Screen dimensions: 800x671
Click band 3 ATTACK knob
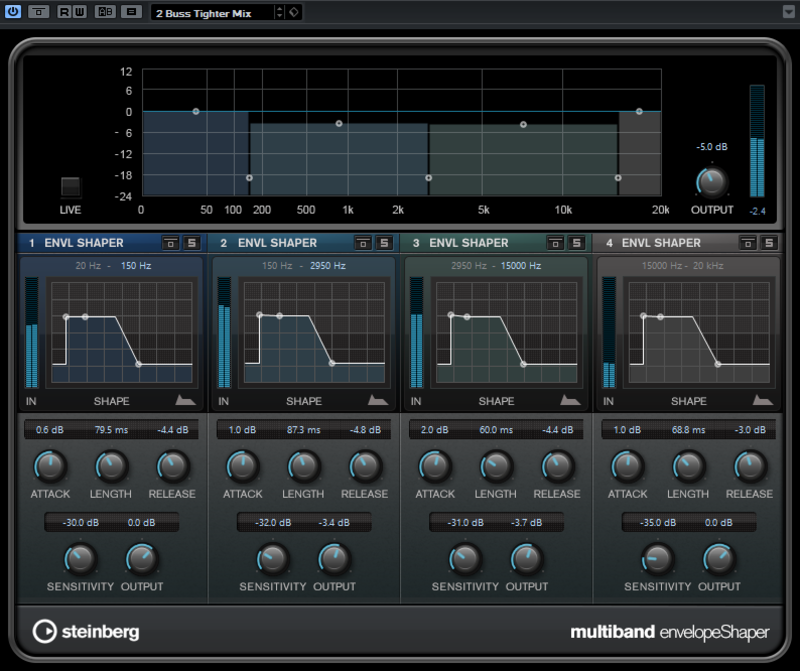[x=435, y=466]
